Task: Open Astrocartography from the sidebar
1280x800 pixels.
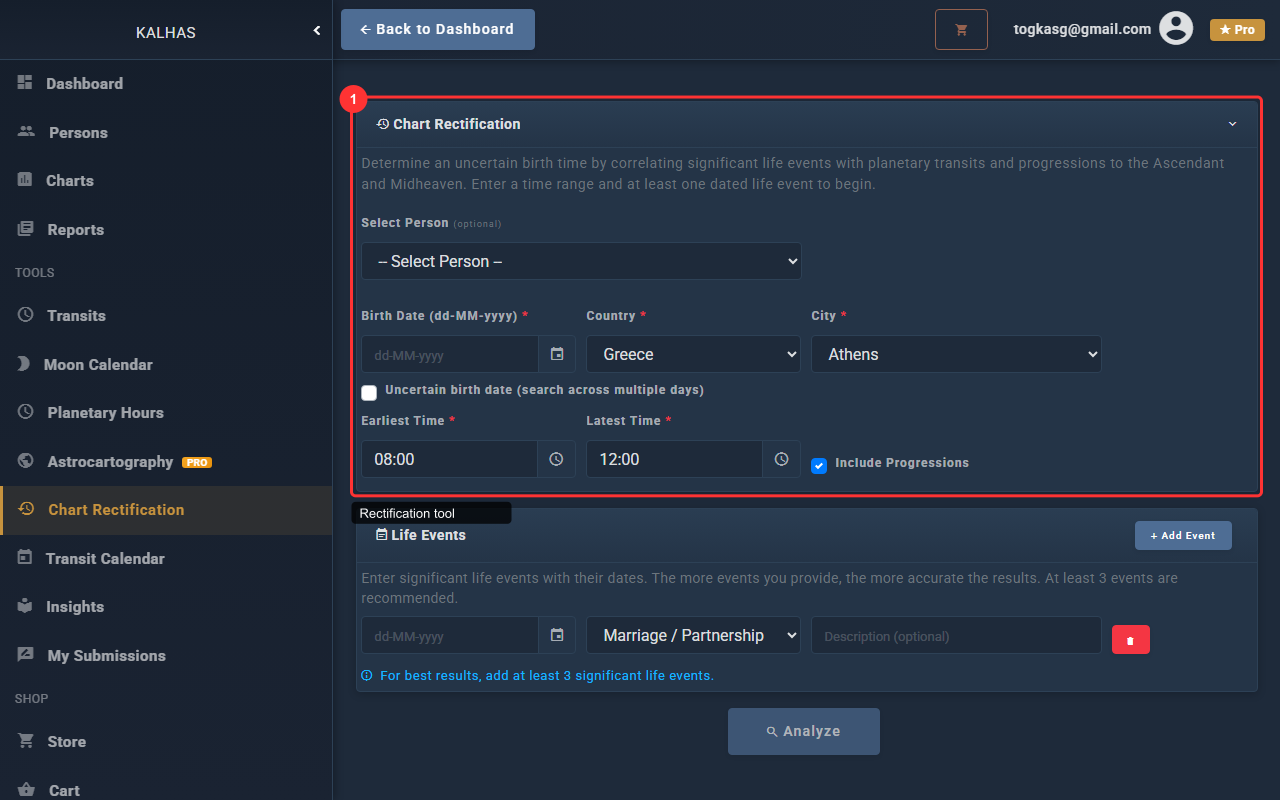Action: (110, 462)
